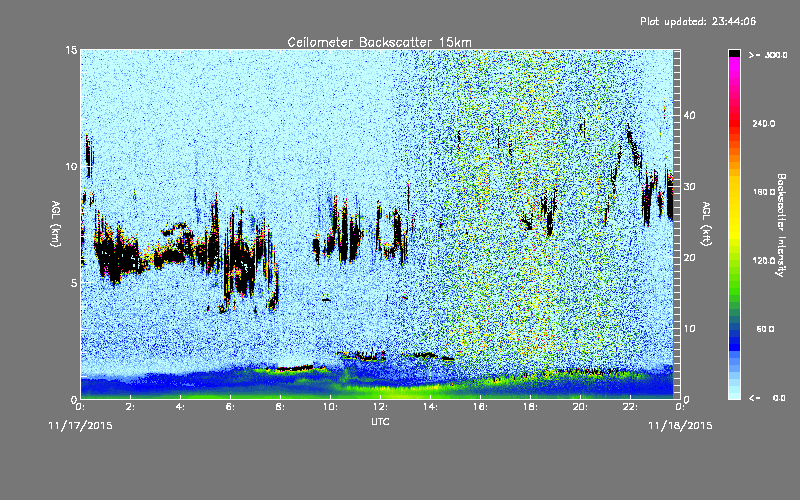Click the 14: hour tick label

click(x=431, y=407)
